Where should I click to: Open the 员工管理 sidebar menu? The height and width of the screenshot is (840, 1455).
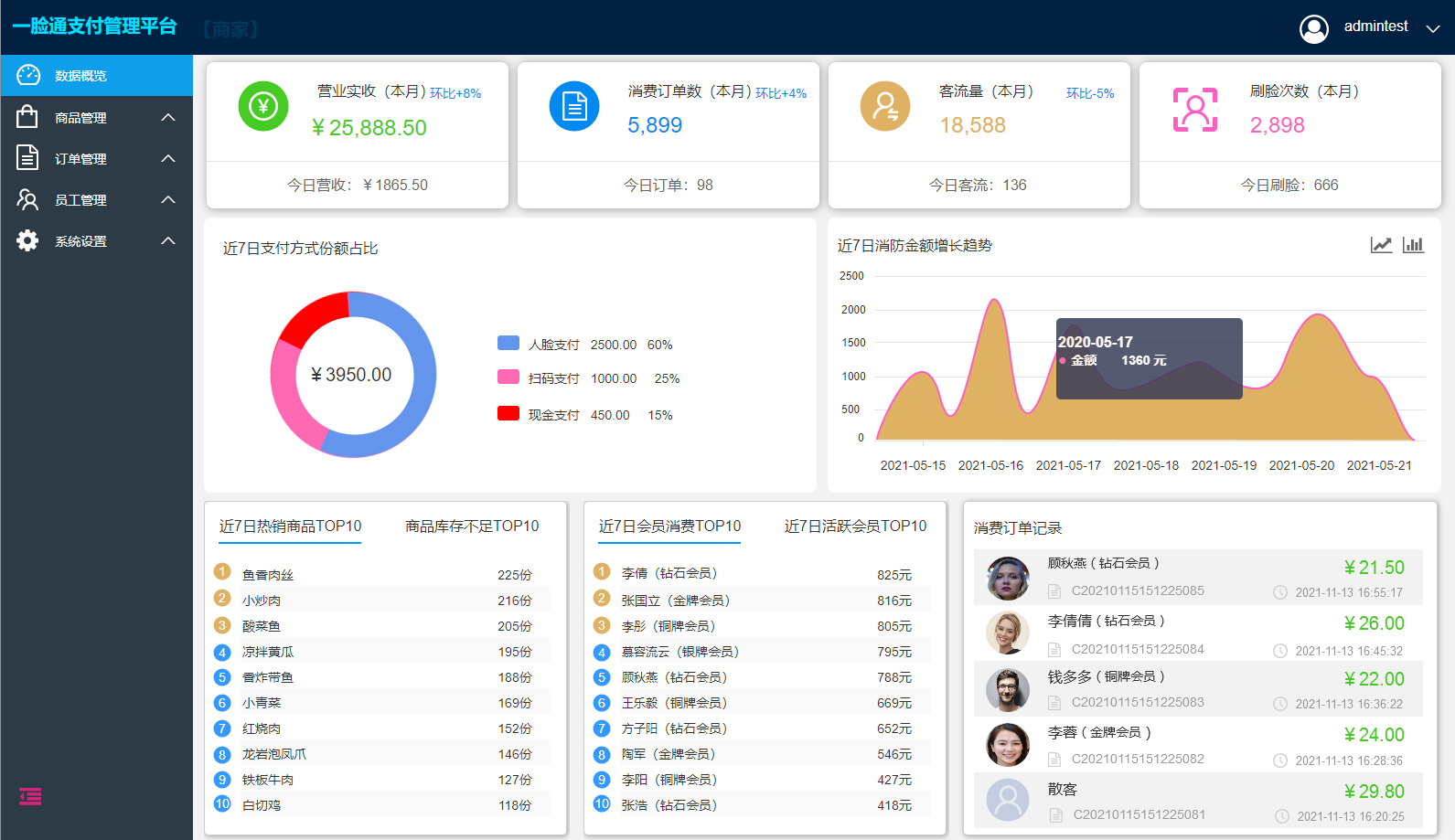pyautogui.click(x=96, y=200)
